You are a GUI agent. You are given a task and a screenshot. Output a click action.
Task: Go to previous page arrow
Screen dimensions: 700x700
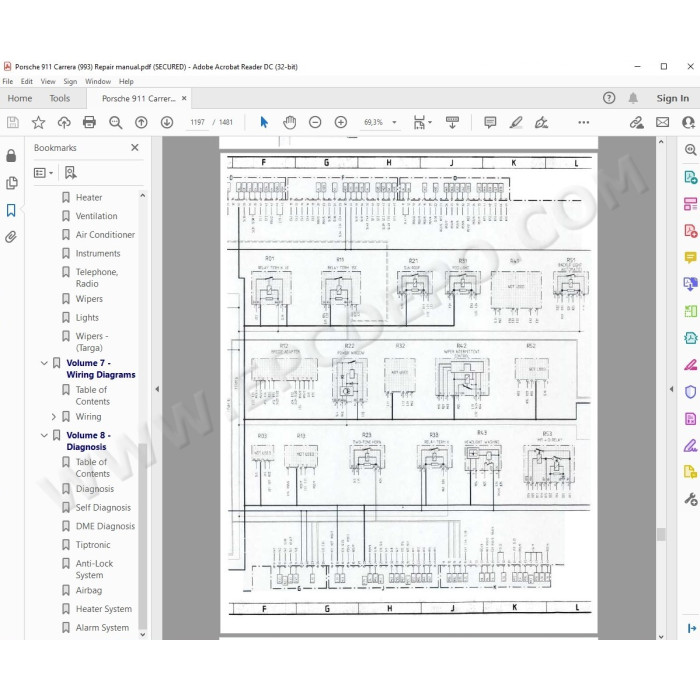141,122
